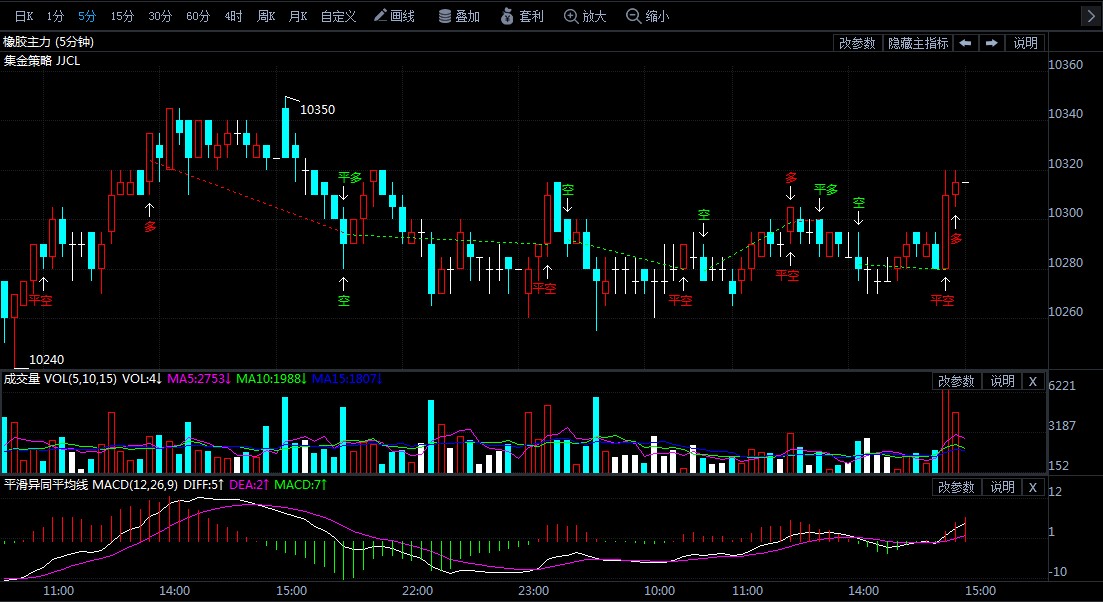Open the 自定义 custom period option
Image resolution: width=1103 pixels, height=602 pixels.
338,16
